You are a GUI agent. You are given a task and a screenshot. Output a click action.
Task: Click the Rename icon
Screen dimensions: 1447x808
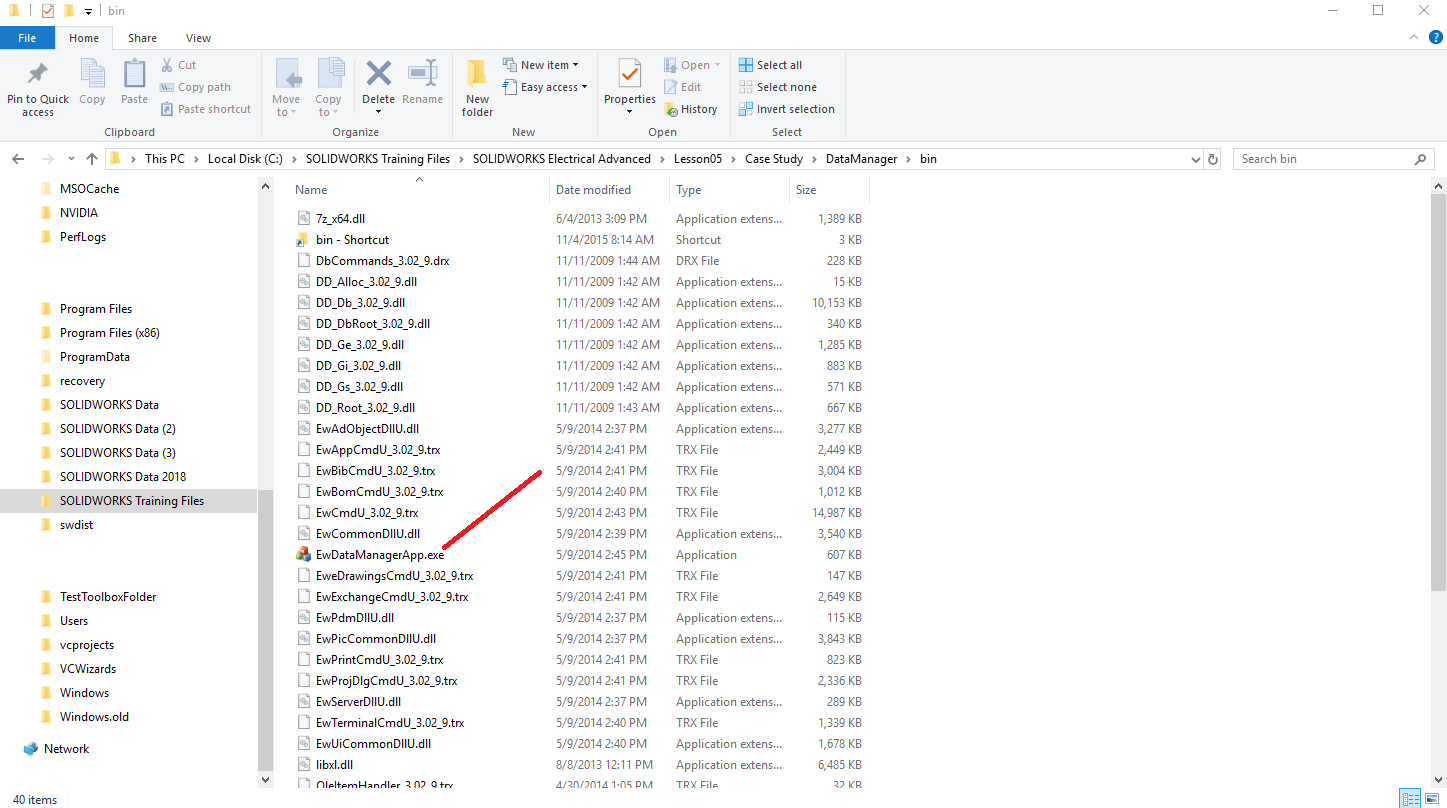[x=422, y=74]
